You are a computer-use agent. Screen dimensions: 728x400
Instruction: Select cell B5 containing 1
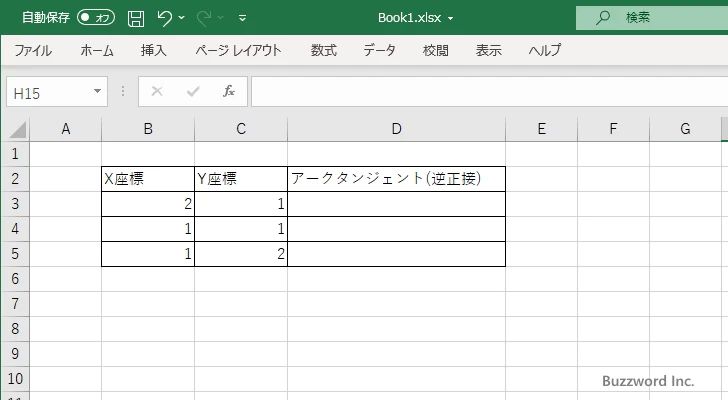click(148, 254)
